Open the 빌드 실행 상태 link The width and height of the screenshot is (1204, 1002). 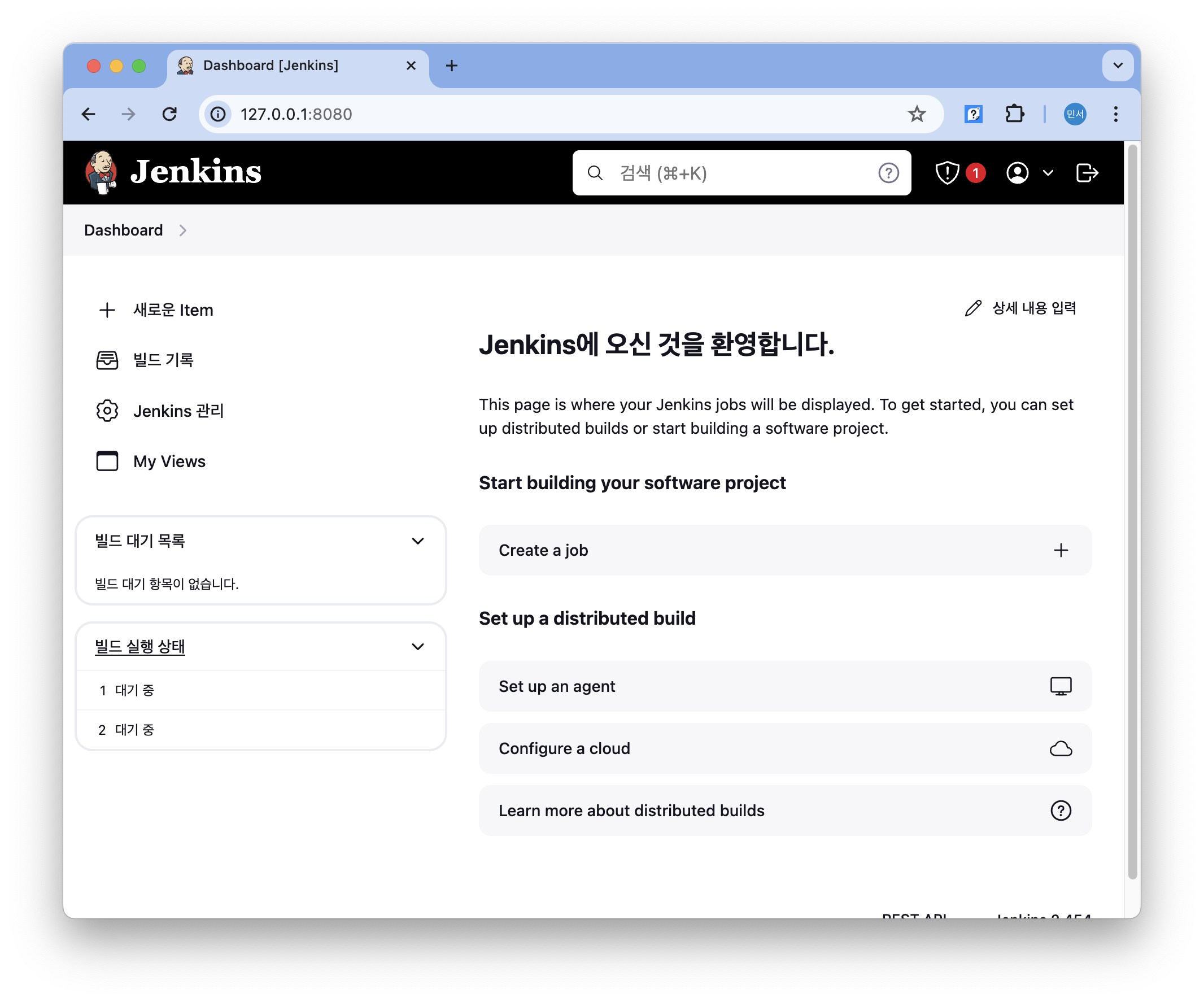coord(140,646)
